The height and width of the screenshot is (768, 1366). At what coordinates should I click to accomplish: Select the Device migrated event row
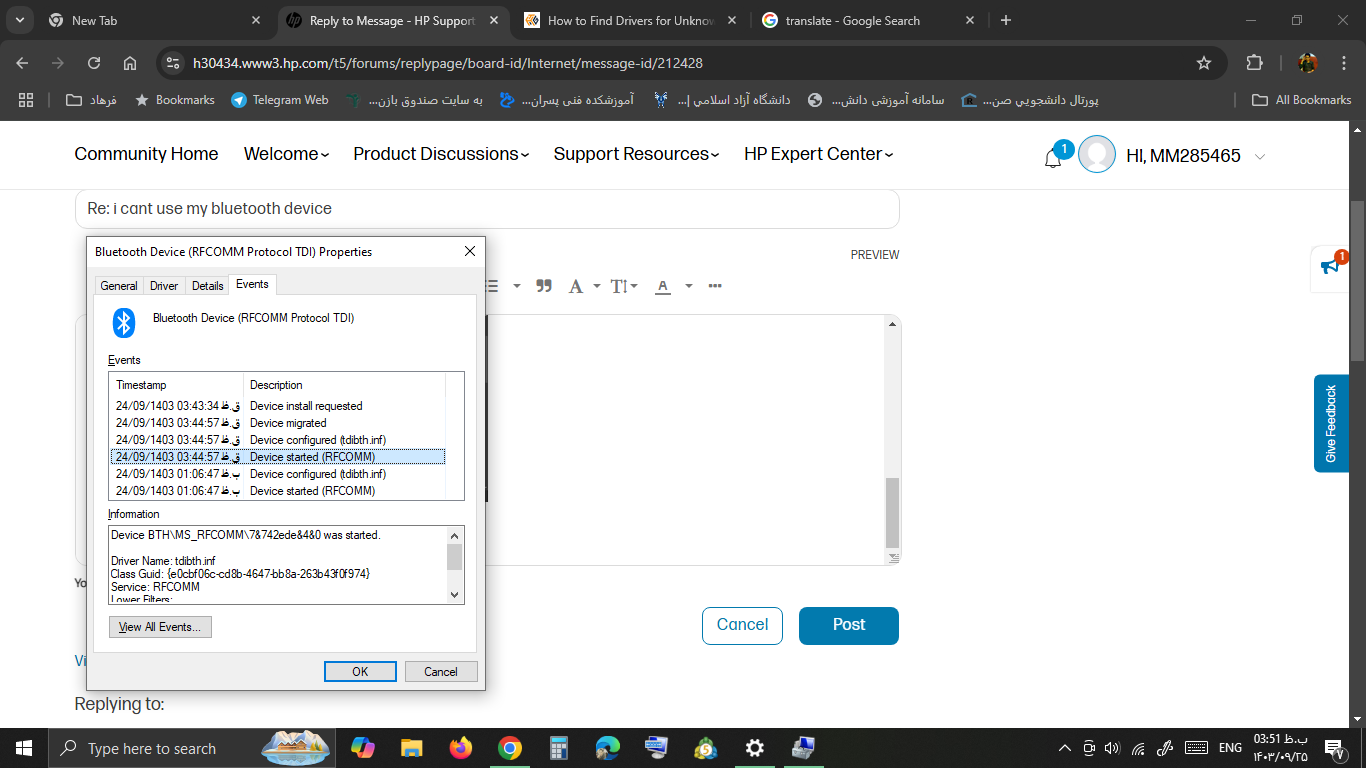(287, 423)
